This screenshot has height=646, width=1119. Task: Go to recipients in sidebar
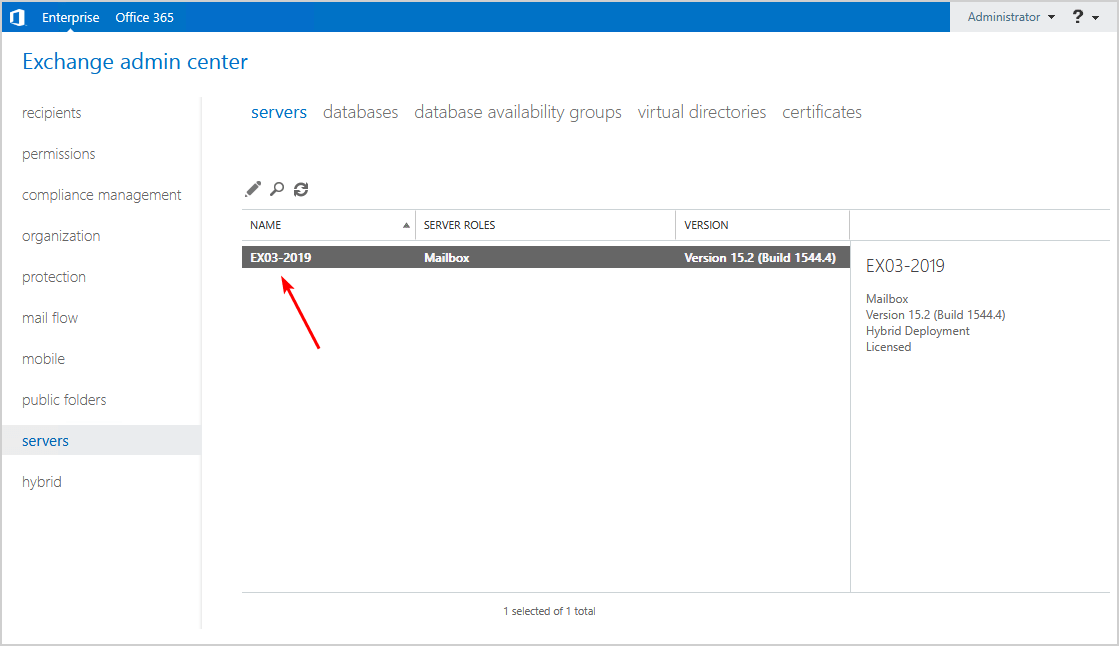[51, 113]
